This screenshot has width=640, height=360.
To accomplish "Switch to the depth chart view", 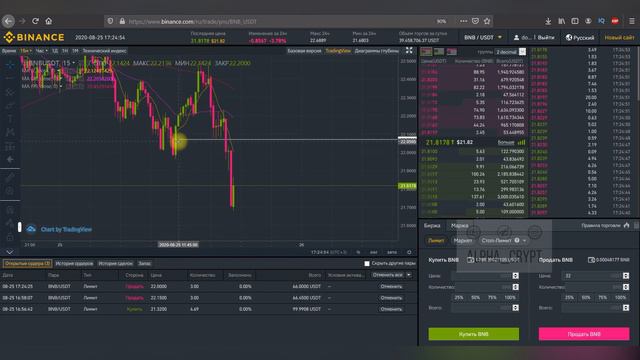I will click(x=376, y=51).
